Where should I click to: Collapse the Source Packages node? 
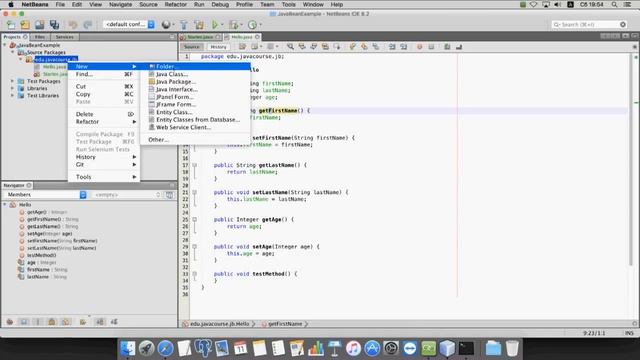(13, 52)
